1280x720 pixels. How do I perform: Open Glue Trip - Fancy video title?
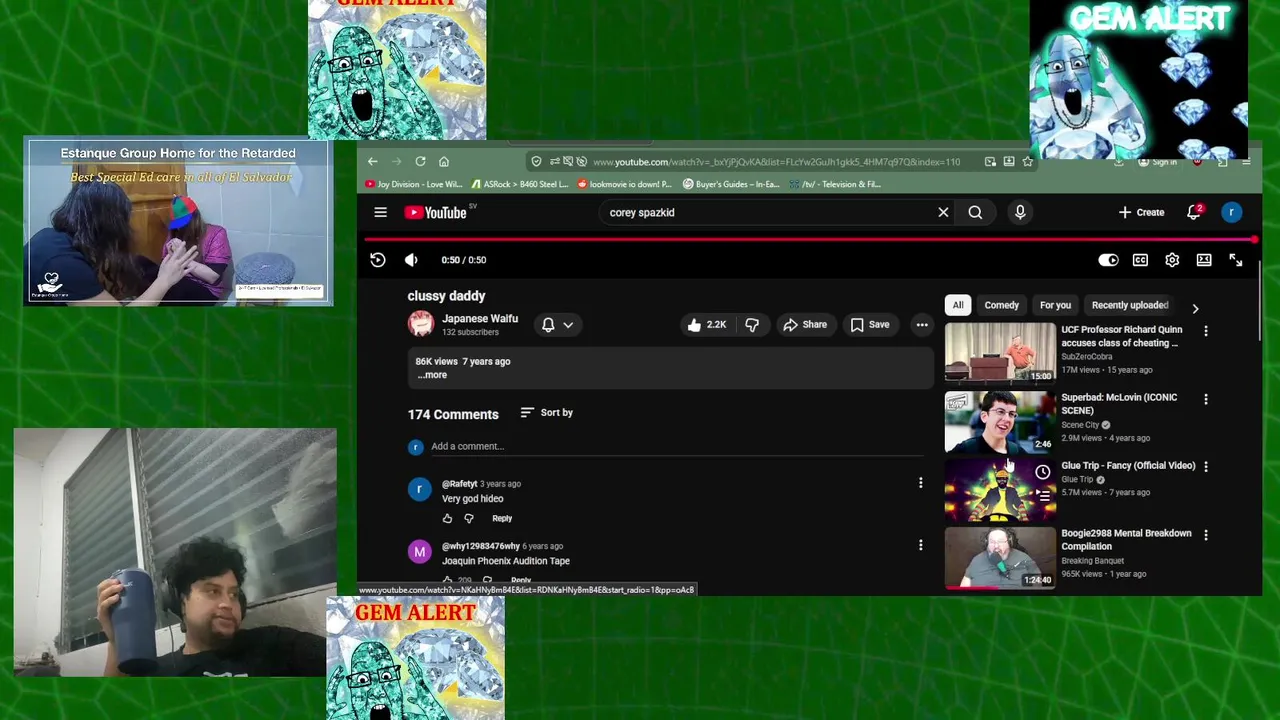click(x=1128, y=466)
